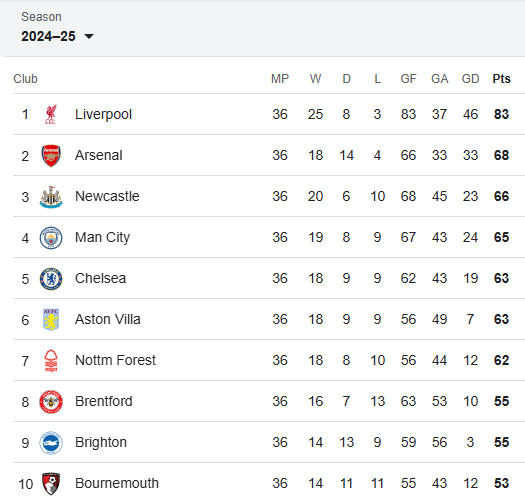Viewport: 525px width, 500px height.
Task: Click the Bournemouth club crest icon
Action: [x=51, y=484]
